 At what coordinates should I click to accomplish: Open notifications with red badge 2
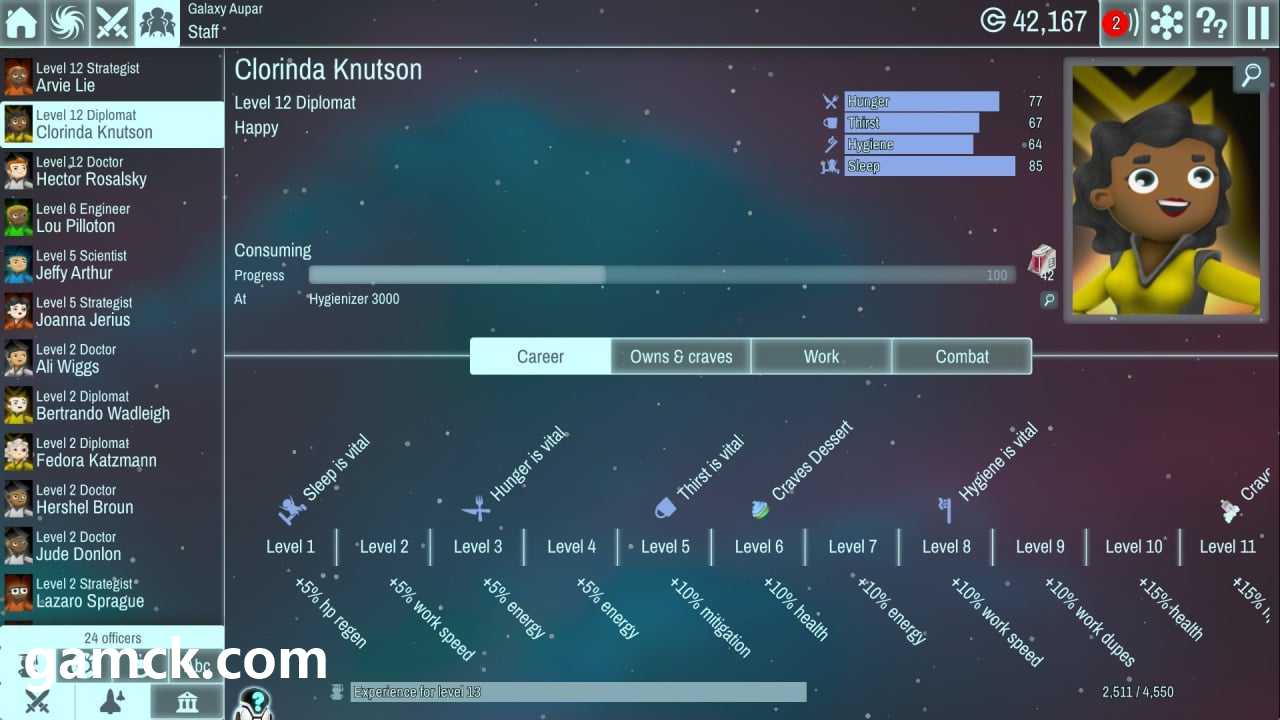click(x=1119, y=22)
